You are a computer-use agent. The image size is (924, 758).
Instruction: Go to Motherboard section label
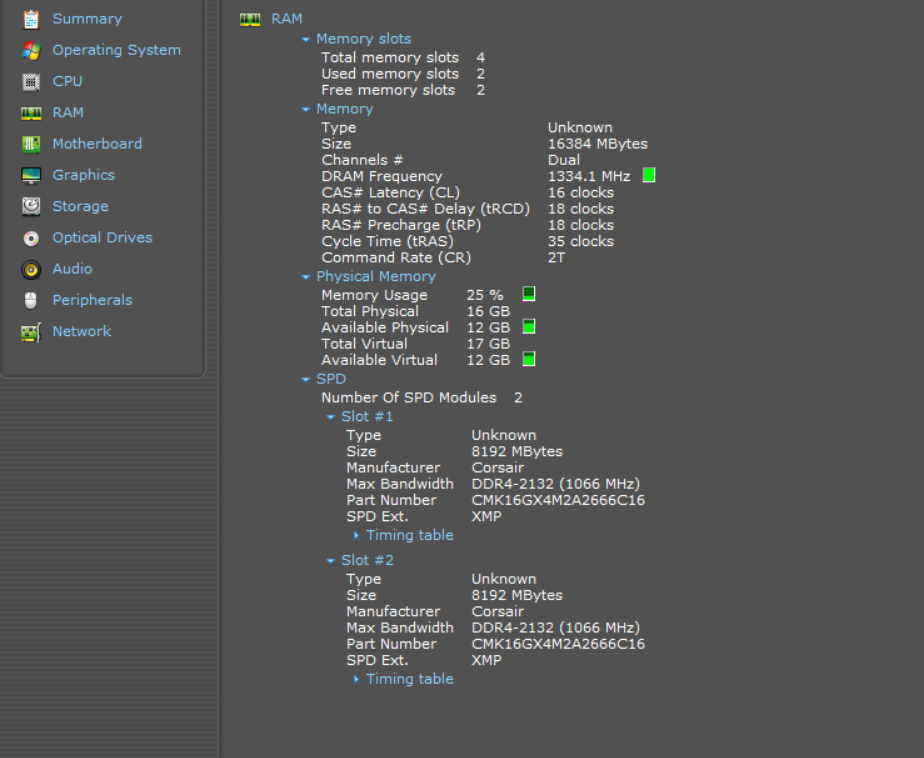[x=97, y=144]
